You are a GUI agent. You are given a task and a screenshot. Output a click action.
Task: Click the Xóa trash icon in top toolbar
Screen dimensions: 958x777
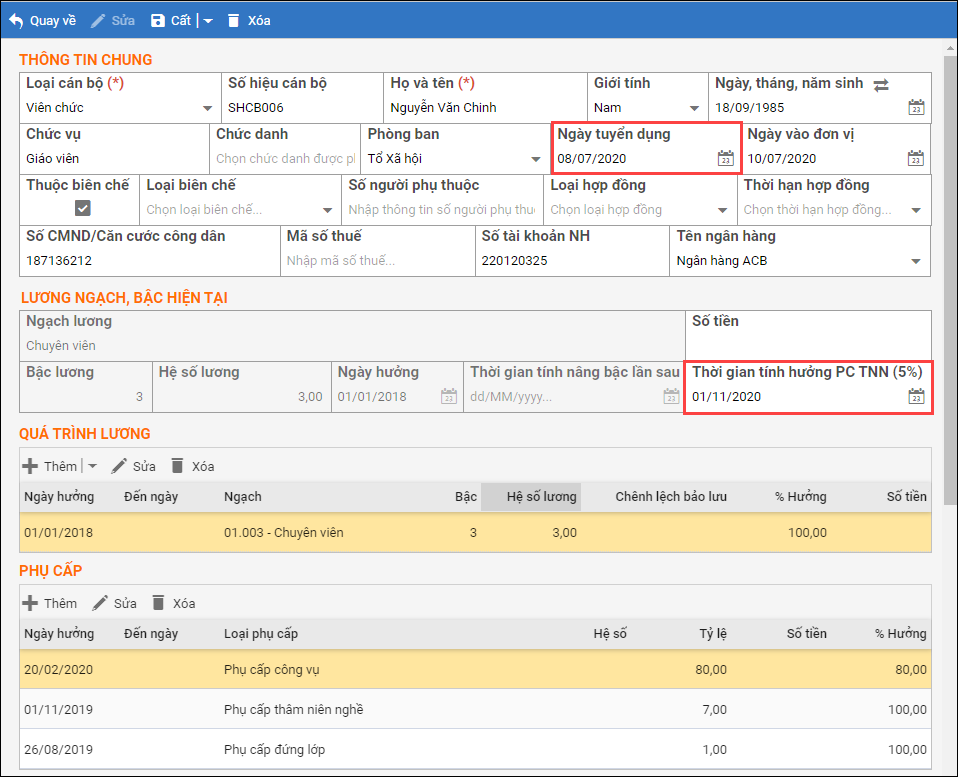234,20
